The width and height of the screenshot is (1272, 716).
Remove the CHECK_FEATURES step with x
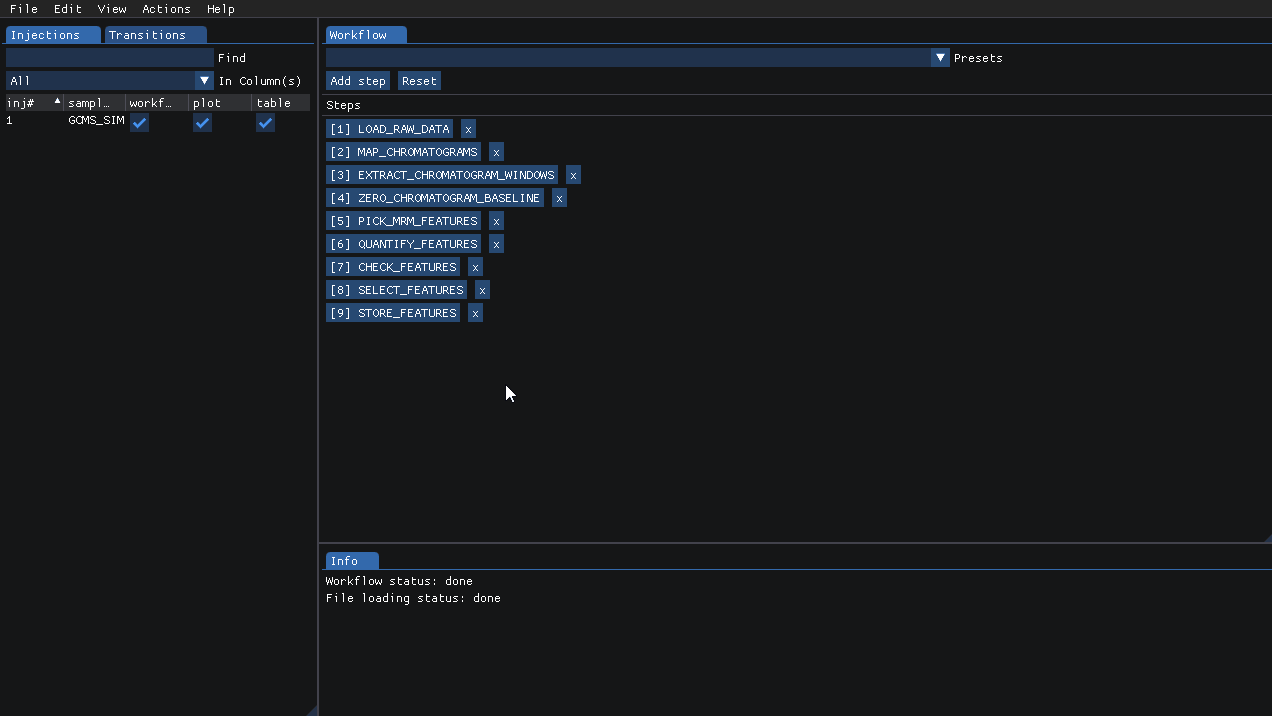475,267
